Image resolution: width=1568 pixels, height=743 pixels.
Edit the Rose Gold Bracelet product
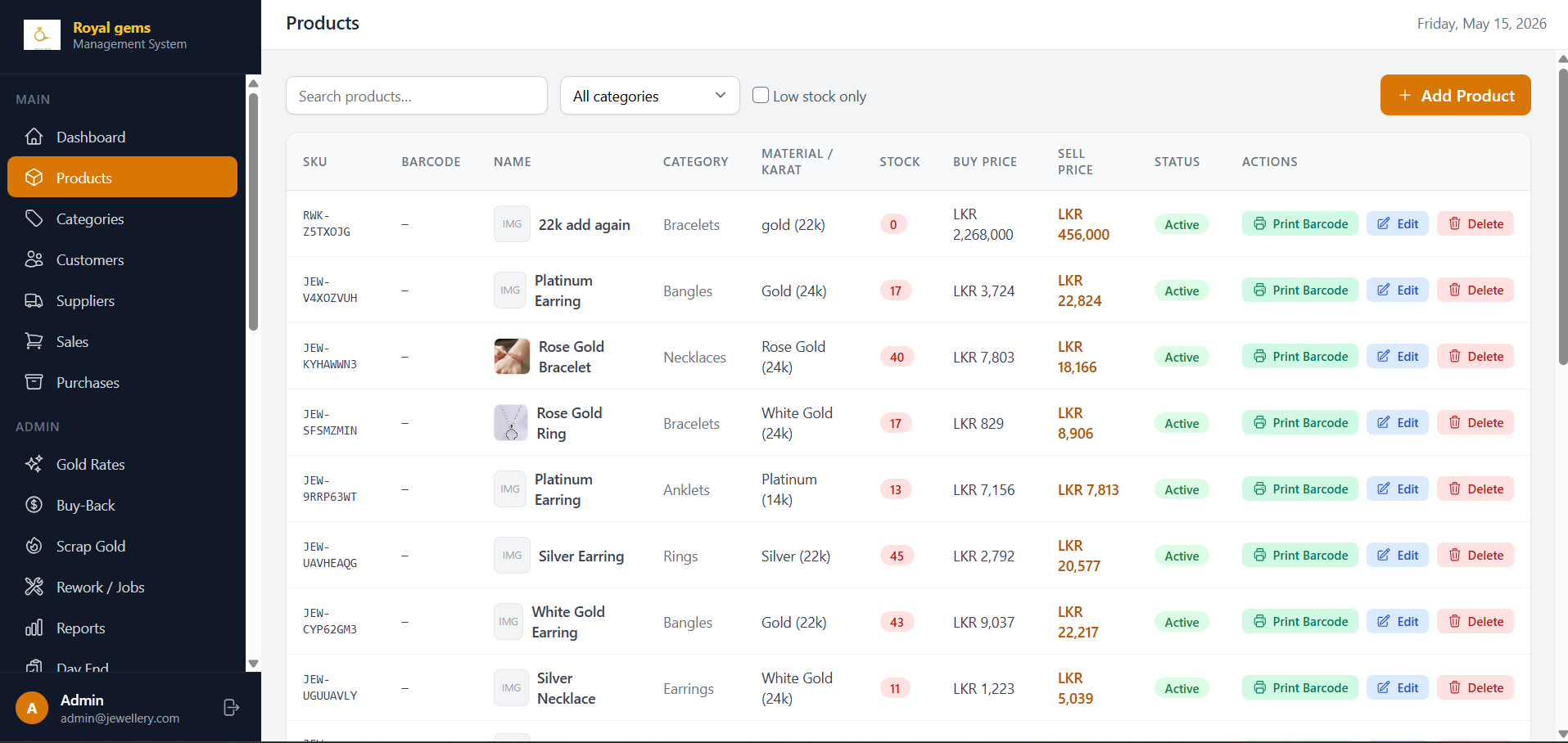[1398, 356]
